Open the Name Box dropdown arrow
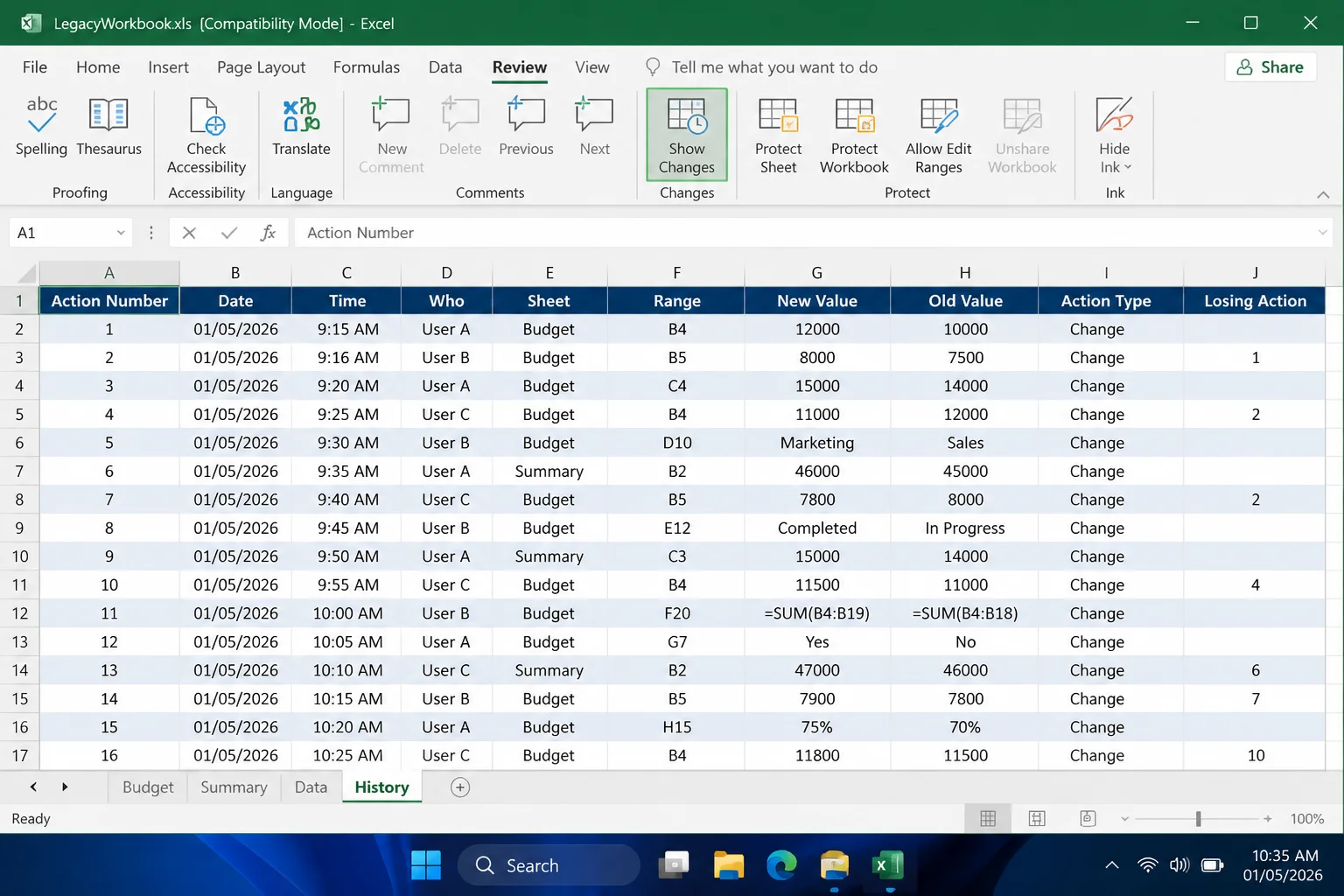 [121, 233]
